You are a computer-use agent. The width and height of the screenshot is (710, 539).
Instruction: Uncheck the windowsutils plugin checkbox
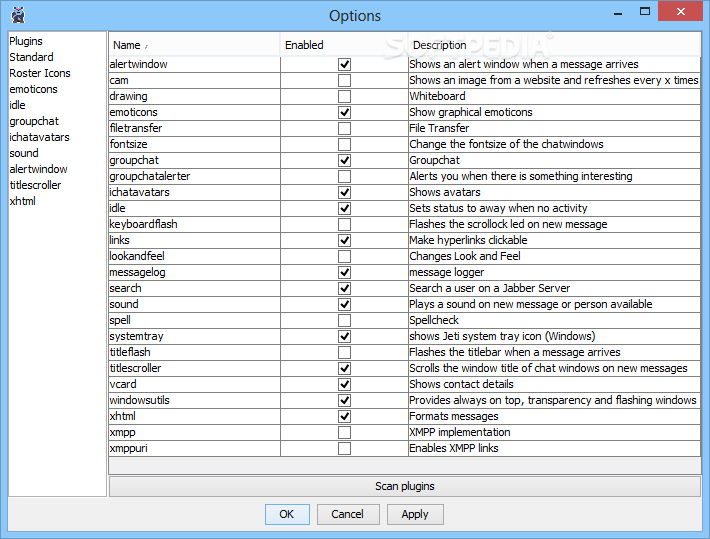(344, 400)
